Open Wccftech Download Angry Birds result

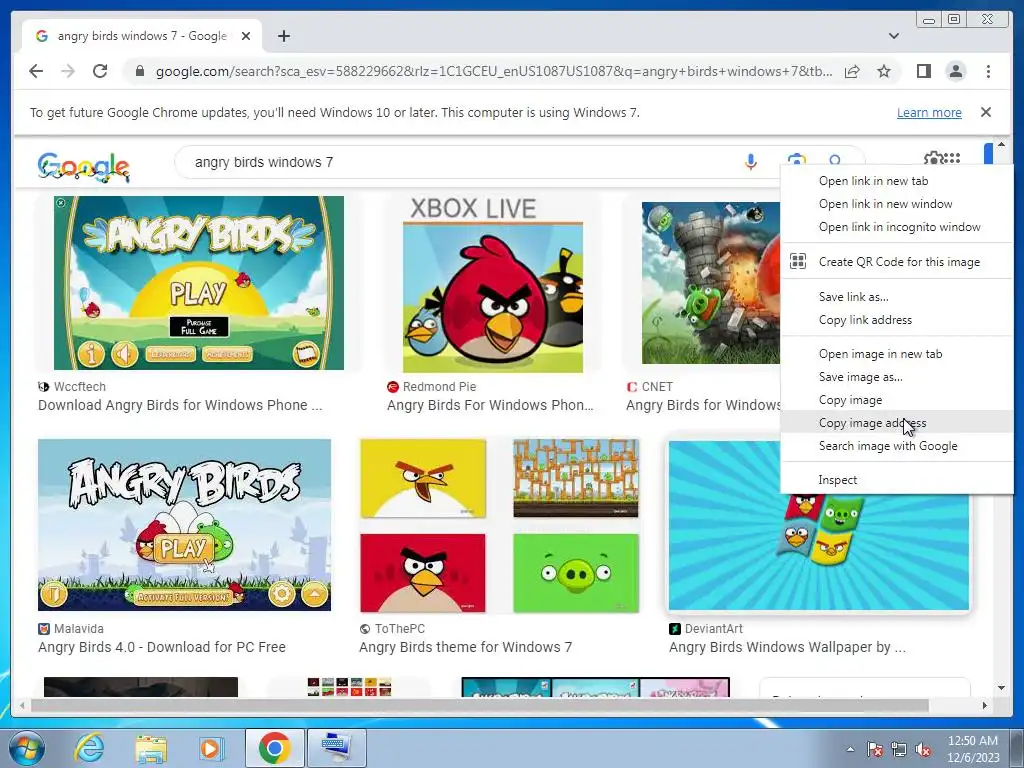180,405
